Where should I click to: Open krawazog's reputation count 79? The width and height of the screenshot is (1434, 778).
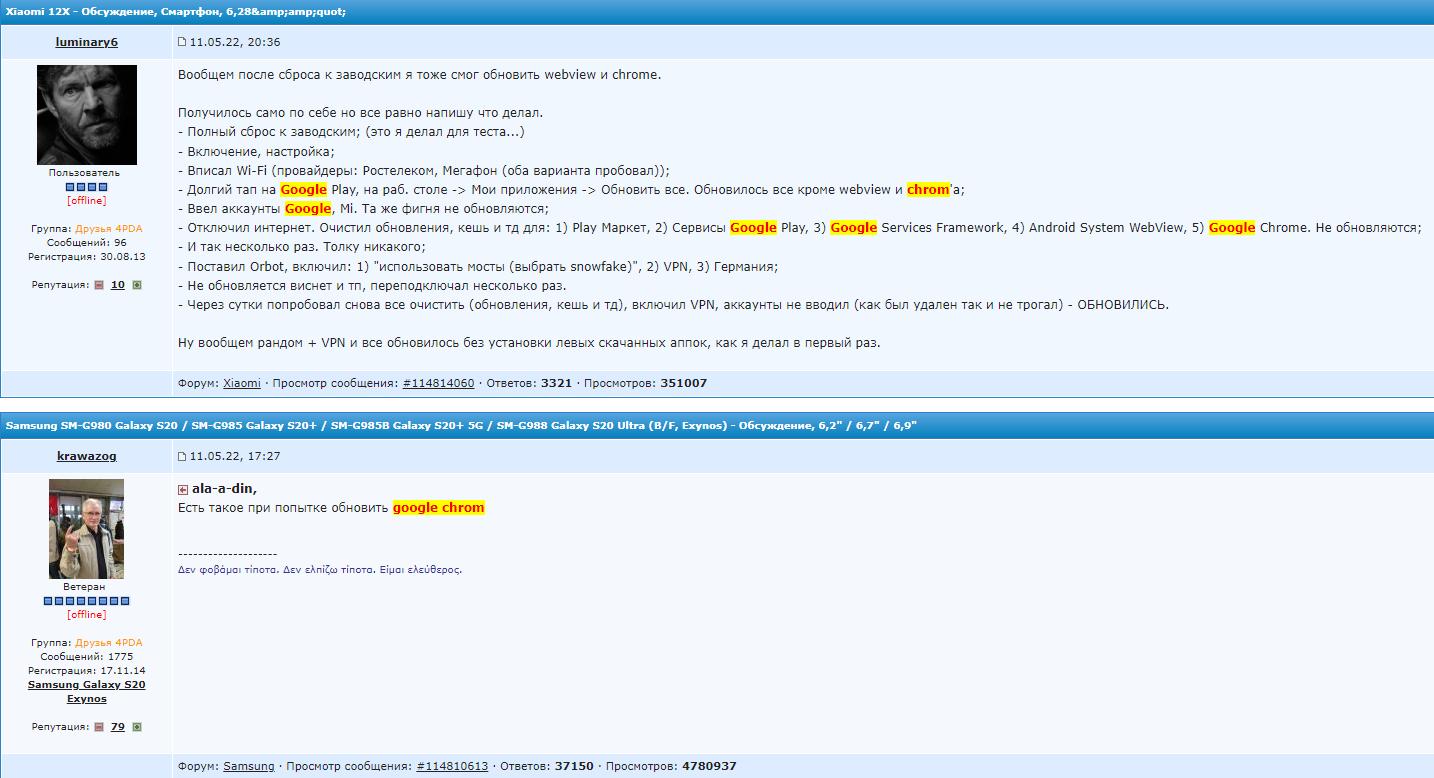tap(118, 727)
